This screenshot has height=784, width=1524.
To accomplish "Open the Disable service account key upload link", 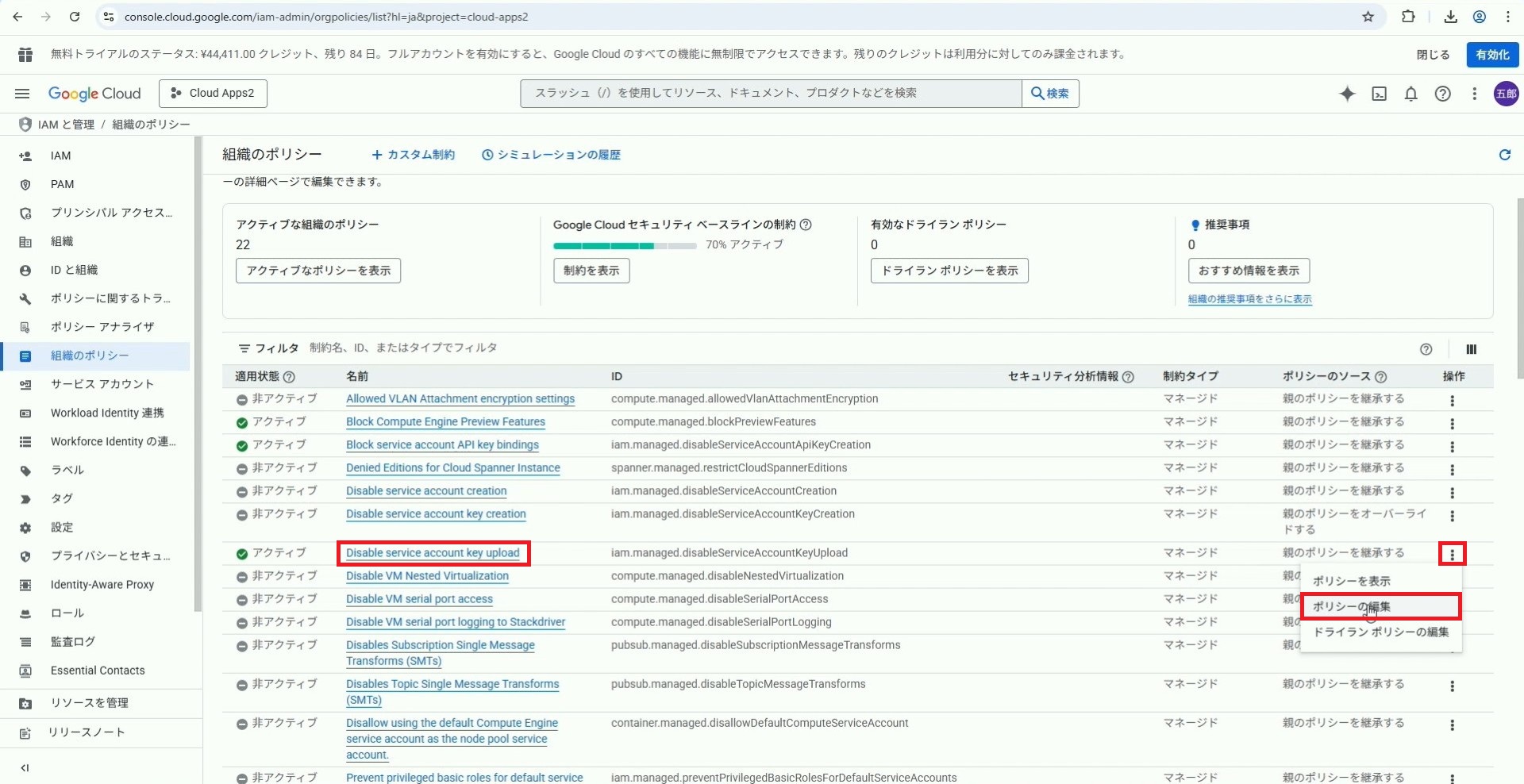I will 433,553.
